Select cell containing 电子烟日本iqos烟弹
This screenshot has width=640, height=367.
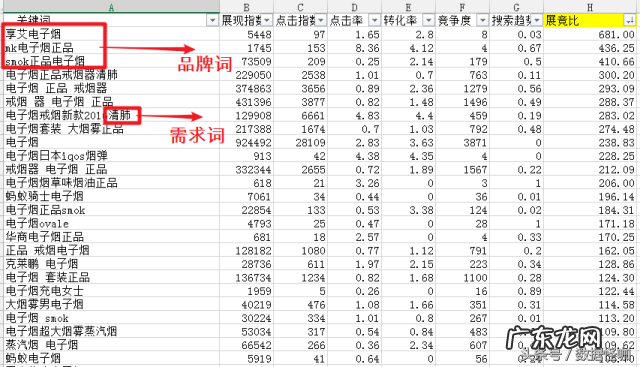click(x=111, y=156)
